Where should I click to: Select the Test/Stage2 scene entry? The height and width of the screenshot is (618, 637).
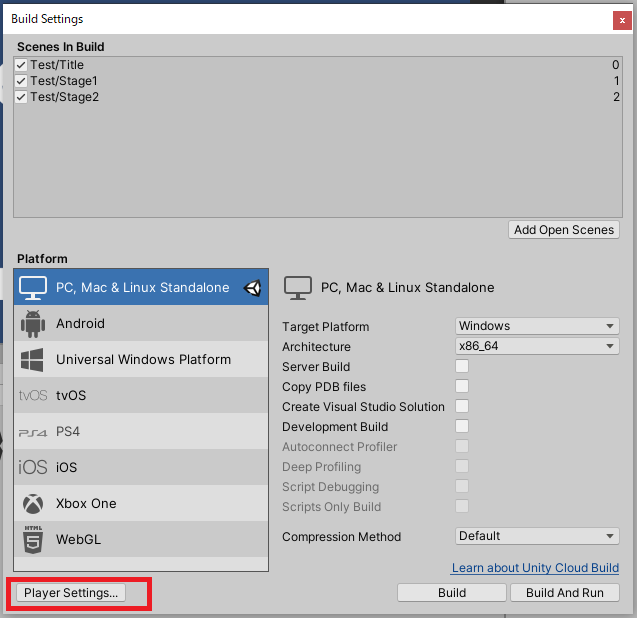click(x=318, y=97)
